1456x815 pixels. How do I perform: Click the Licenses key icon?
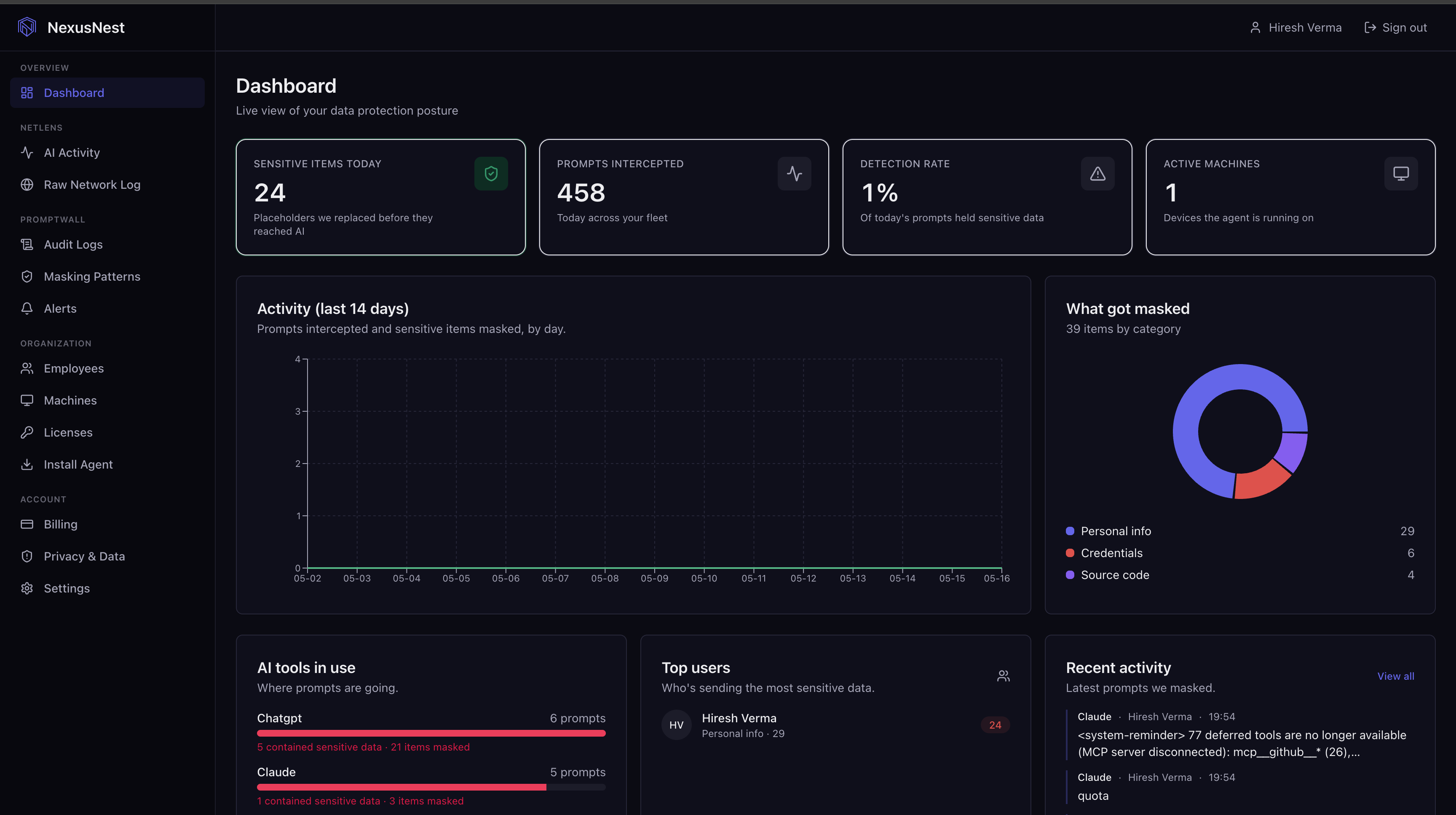(x=27, y=432)
